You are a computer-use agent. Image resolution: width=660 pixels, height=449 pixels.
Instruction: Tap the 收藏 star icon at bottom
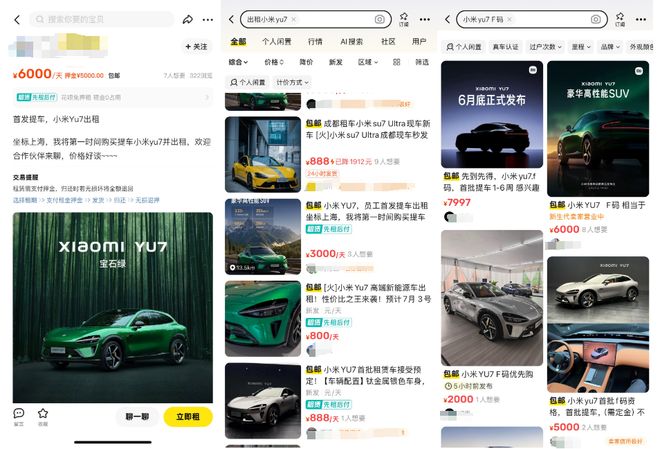[x=43, y=415]
